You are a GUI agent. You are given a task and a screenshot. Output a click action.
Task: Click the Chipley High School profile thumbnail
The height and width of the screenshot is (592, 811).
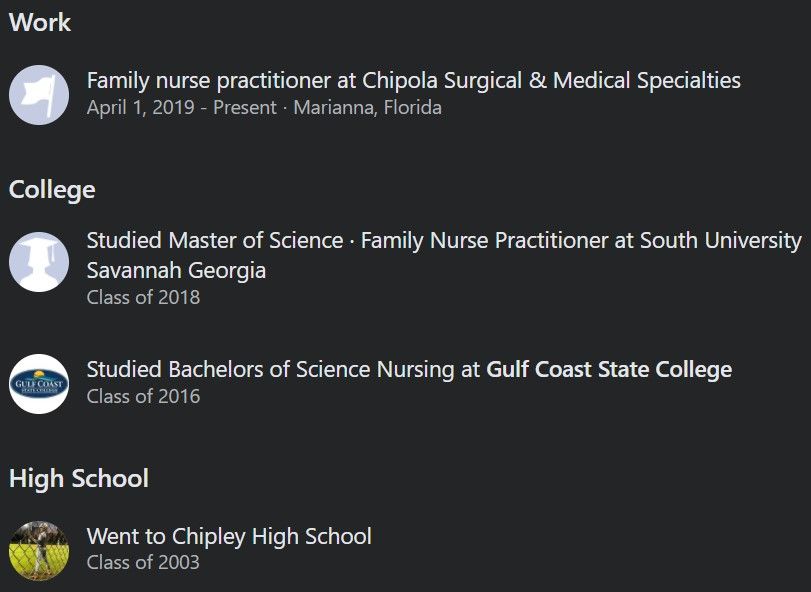click(x=39, y=551)
